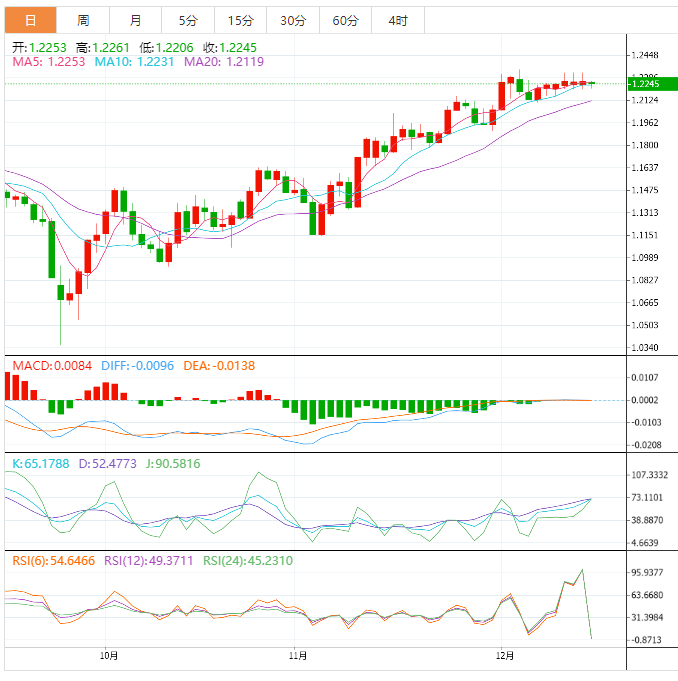The width and height of the screenshot is (678, 681).
Task: Click the green 1.2245 current price tag
Action: 652,84
